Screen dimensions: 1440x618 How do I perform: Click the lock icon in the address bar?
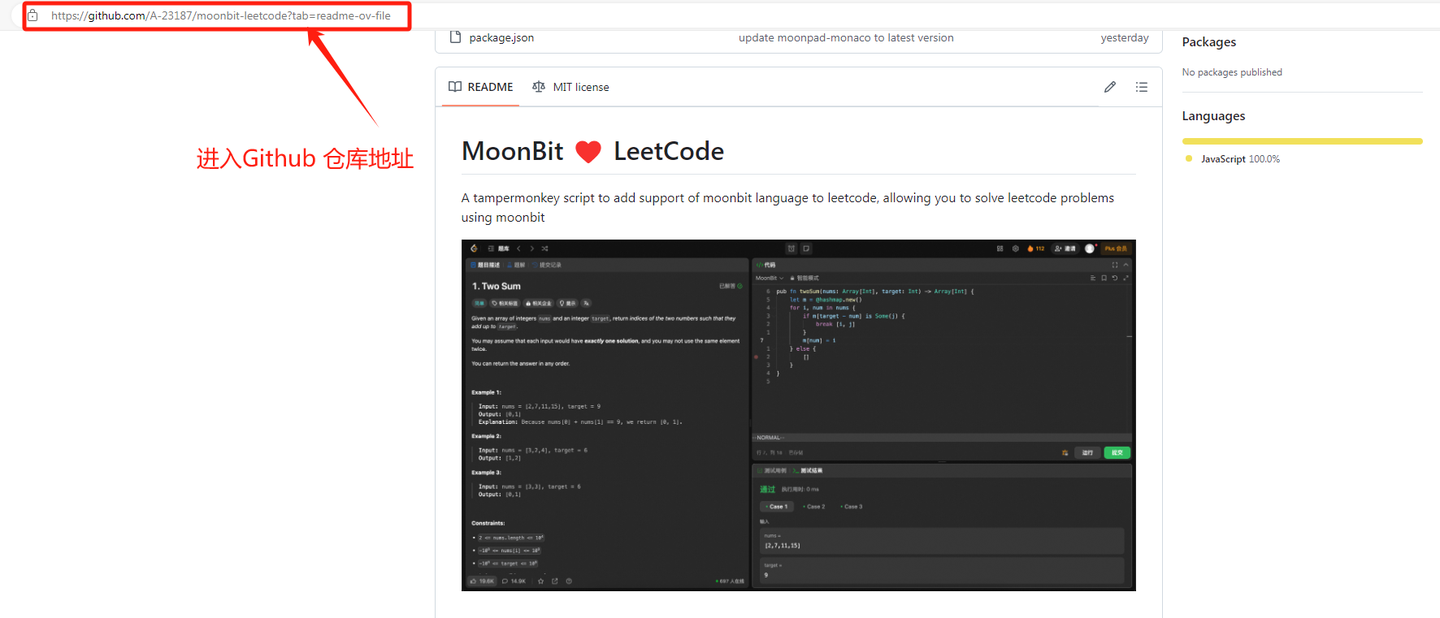[32, 16]
